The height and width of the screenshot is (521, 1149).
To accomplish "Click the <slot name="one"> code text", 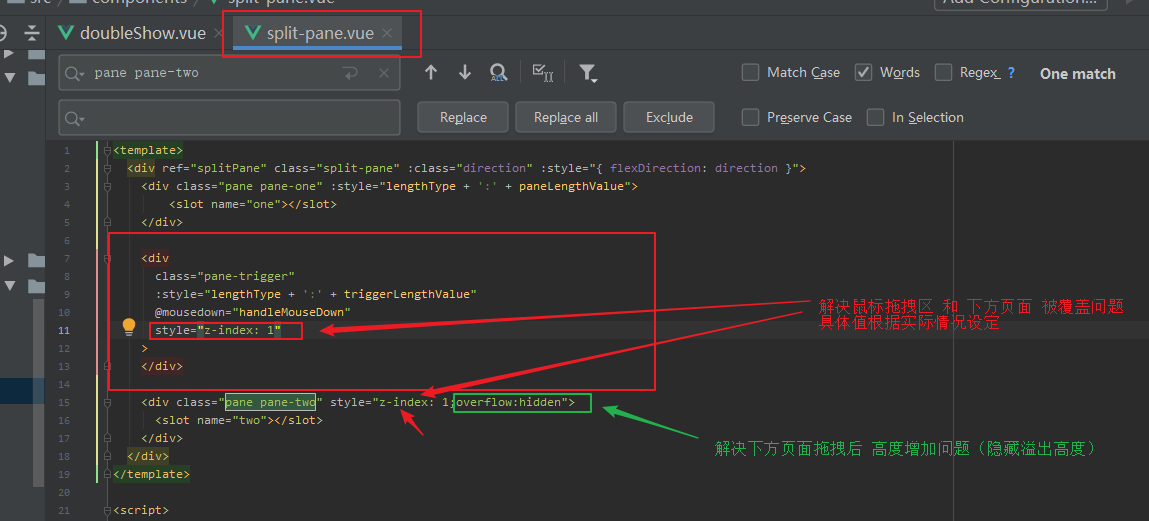I will (253, 204).
